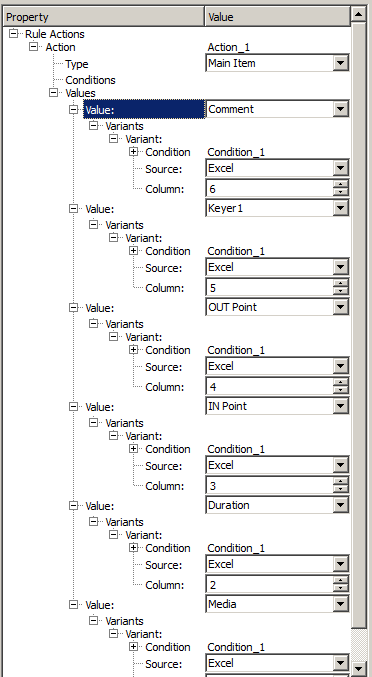Click the Property column header
This screenshot has height=677, width=372.
tap(104, 17)
